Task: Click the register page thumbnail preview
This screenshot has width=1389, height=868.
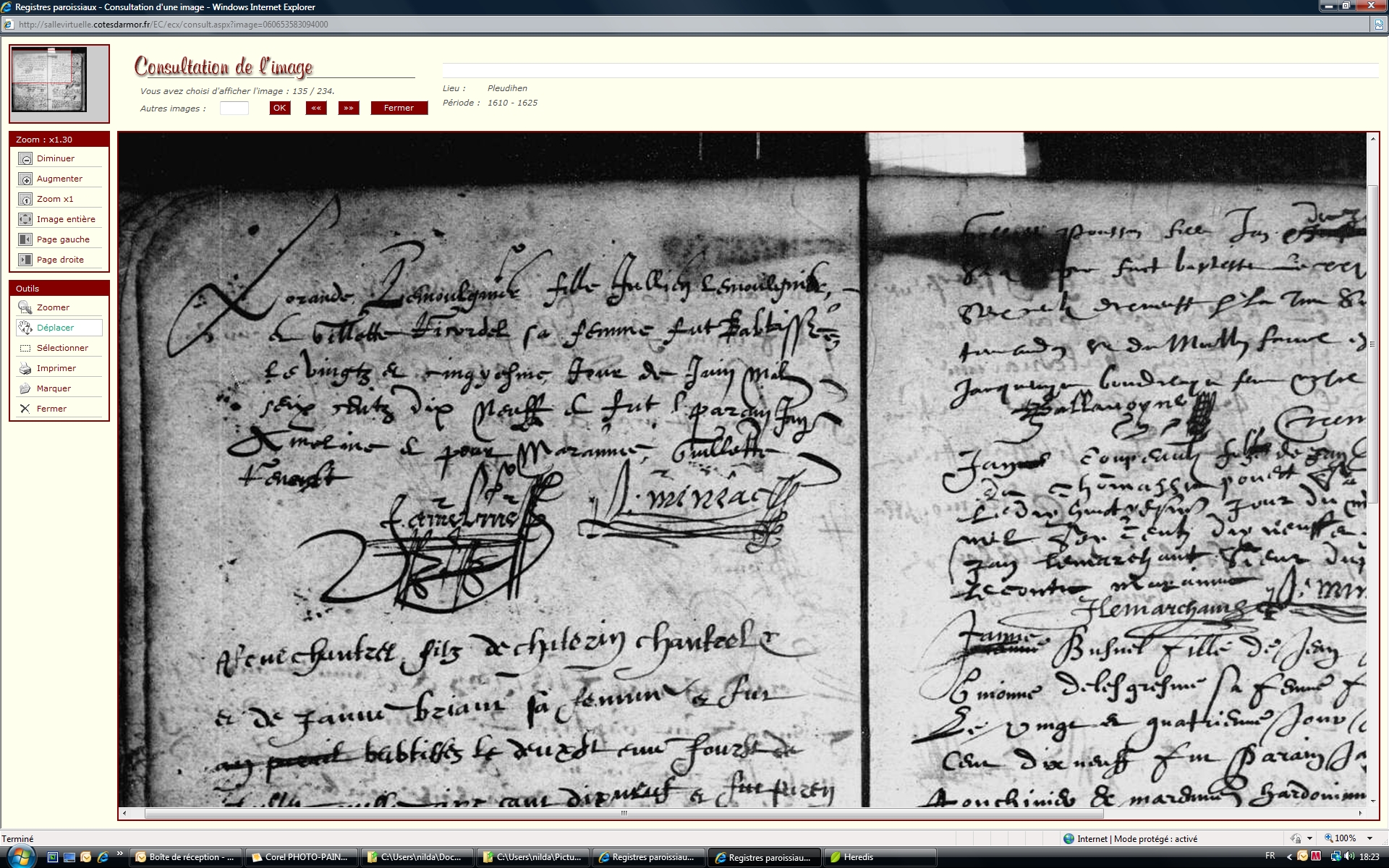Action: click(49, 80)
